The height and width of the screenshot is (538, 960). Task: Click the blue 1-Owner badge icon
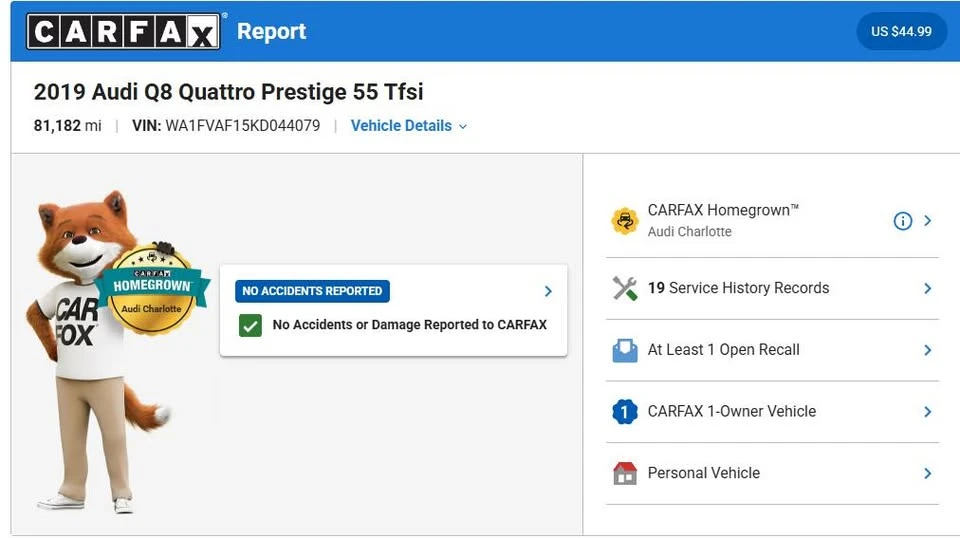pyautogui.click(x=624, y=411)
